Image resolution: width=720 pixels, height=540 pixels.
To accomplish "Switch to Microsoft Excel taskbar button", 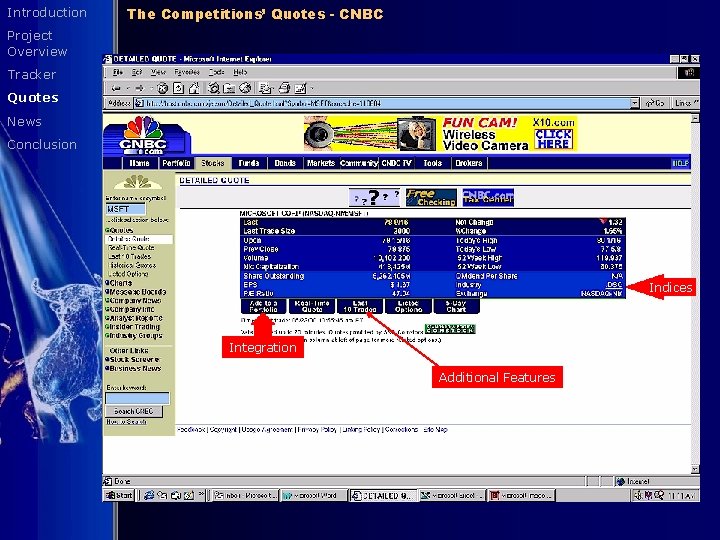I will (452, 495).
